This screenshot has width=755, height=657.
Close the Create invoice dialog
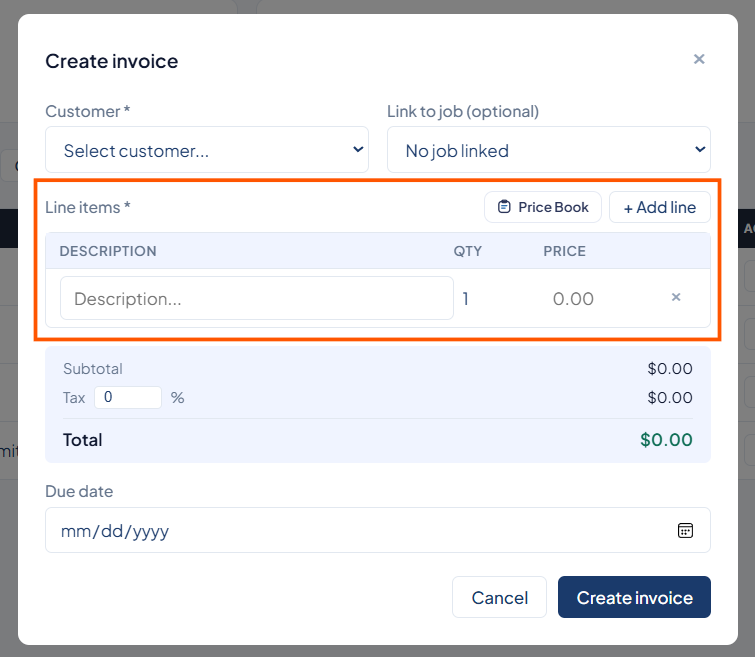[699, 59]
